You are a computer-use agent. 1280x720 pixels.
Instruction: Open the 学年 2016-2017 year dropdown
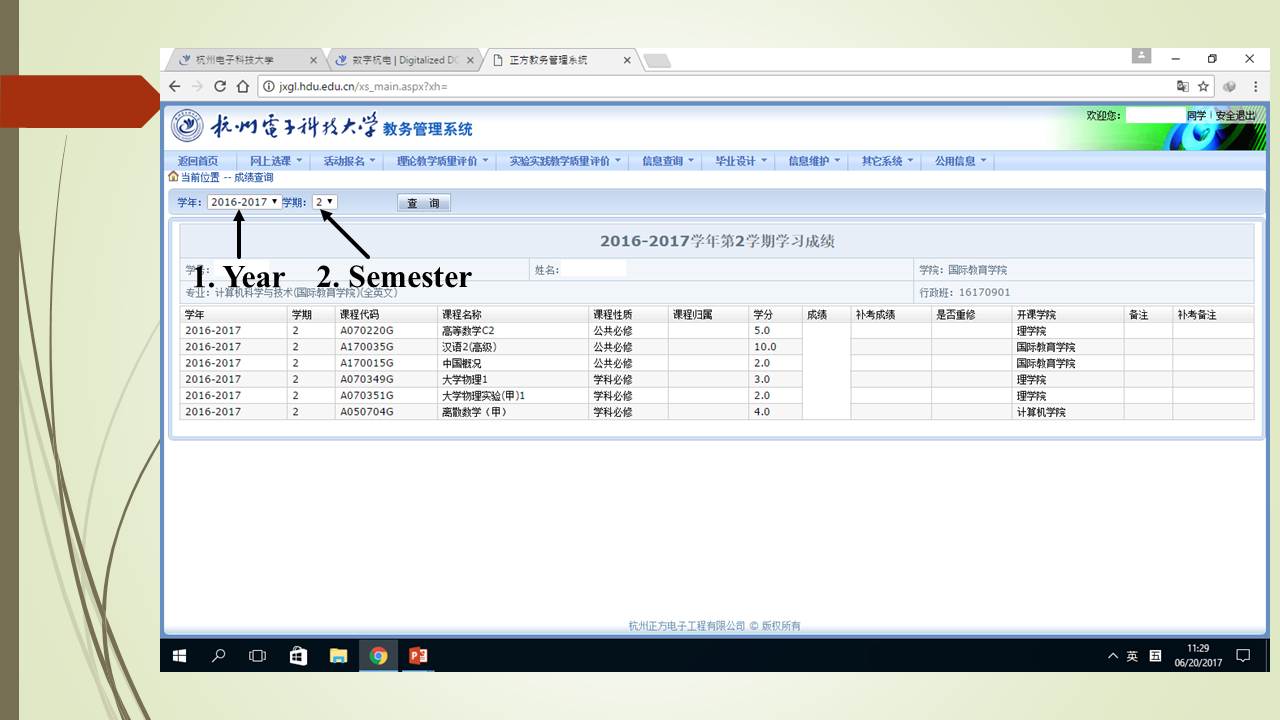tap(244, 202)
